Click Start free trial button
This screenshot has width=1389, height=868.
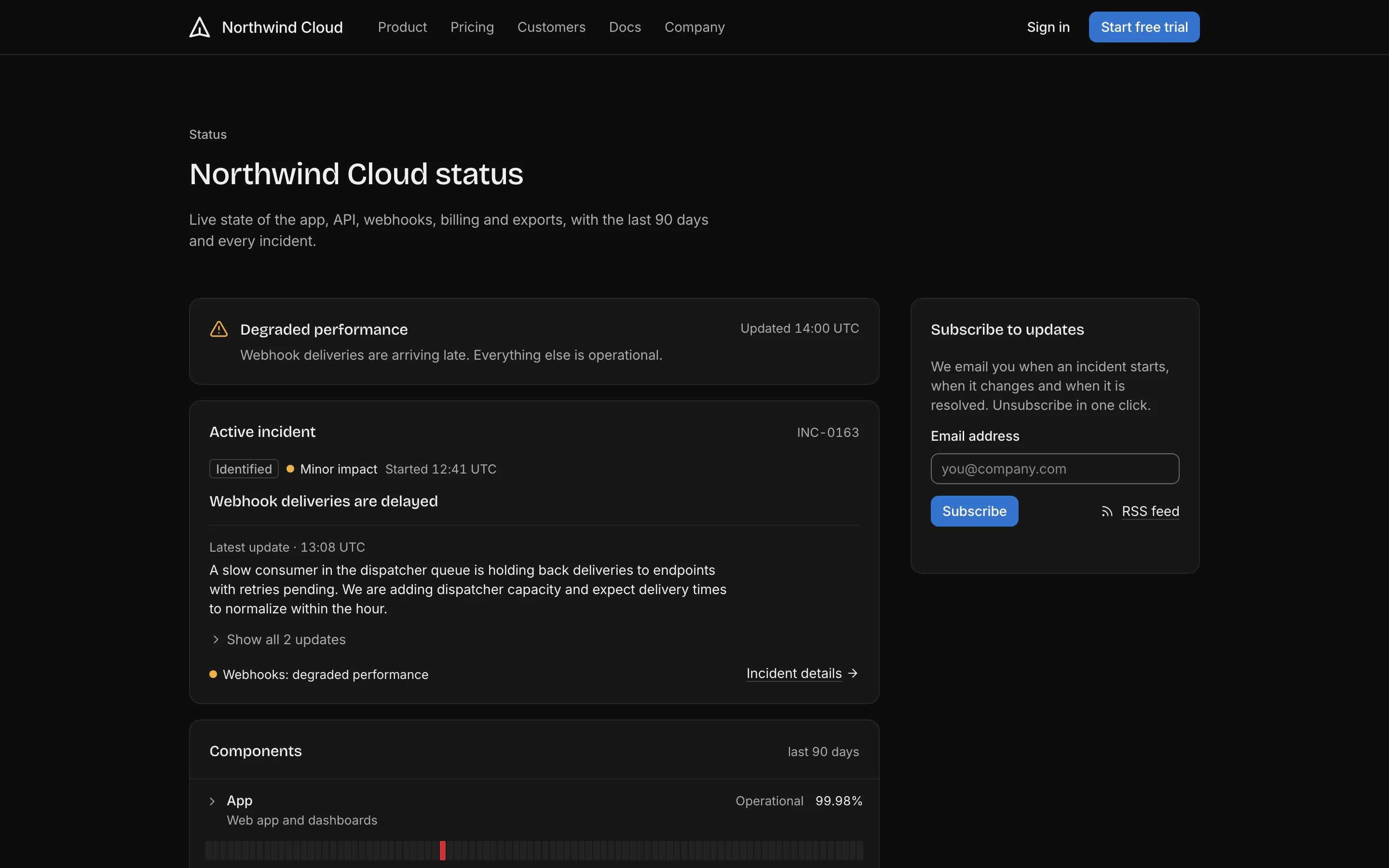[1144, 27]
